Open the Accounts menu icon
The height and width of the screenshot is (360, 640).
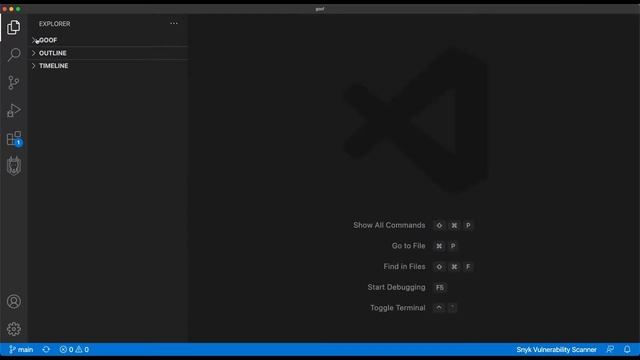click(x=13, y=301)
